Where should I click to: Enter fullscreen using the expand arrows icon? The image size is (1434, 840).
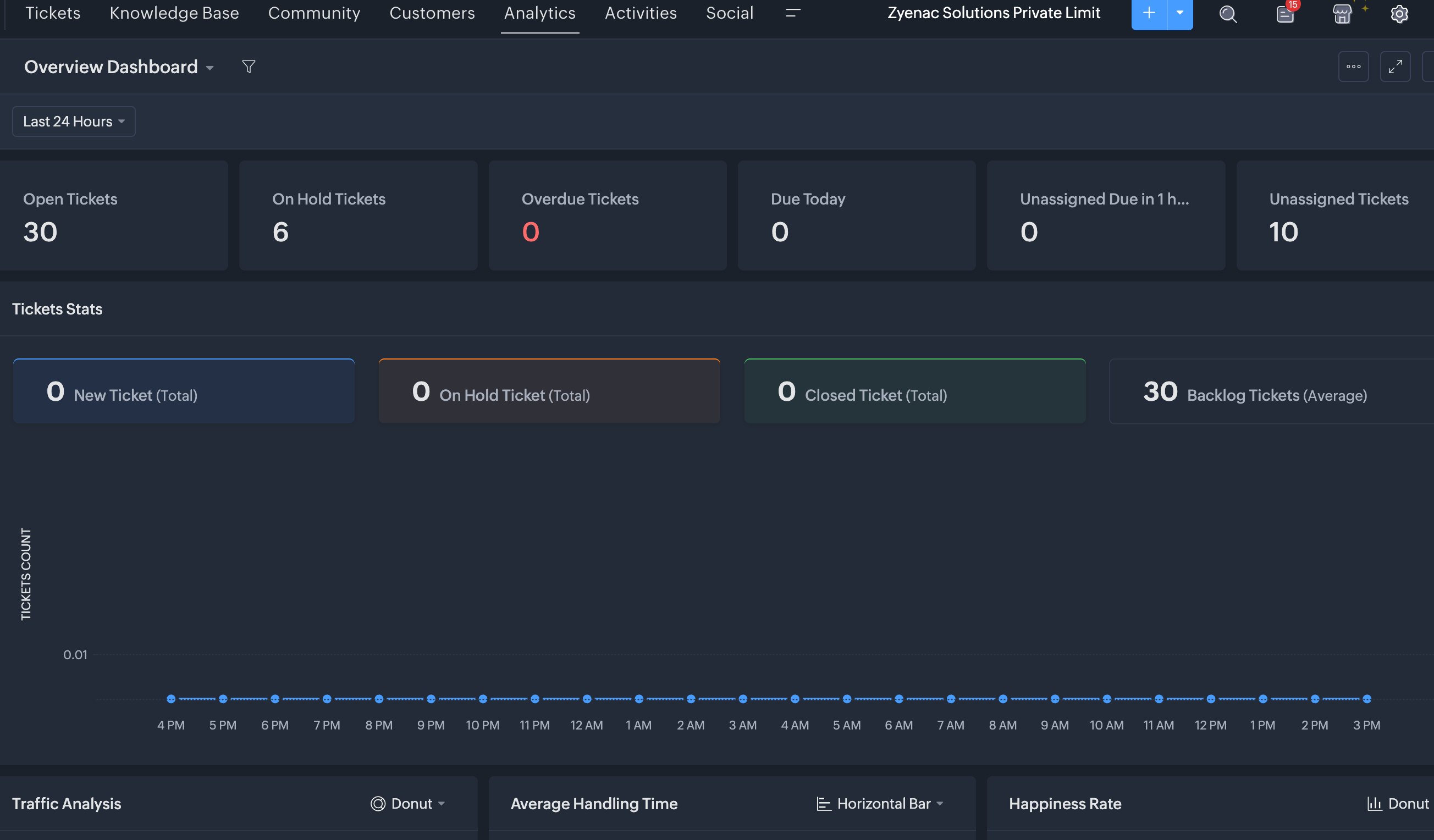(1395, 67)
